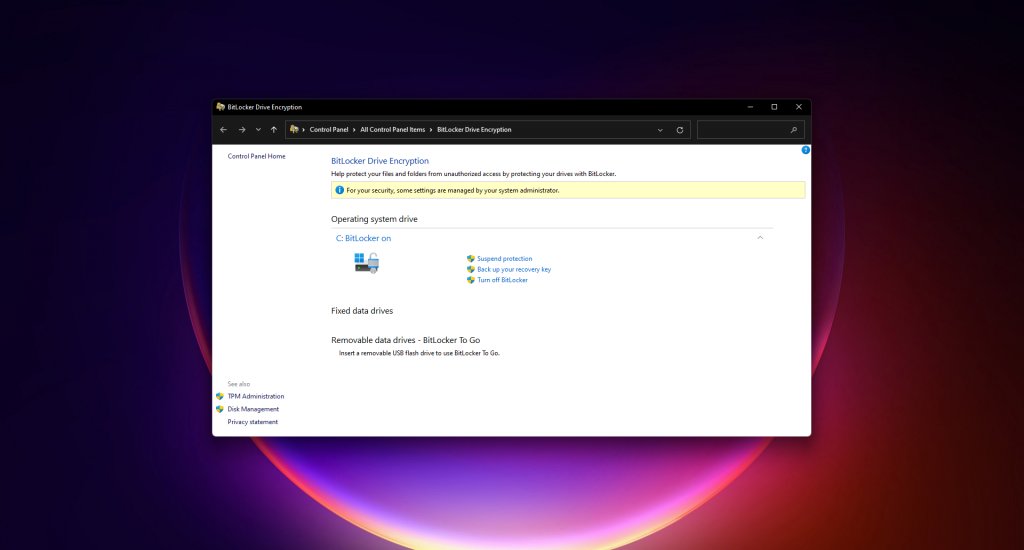Minimize the BitLocker window
The height and width of the screenshot is (550, 1024).
750,107
